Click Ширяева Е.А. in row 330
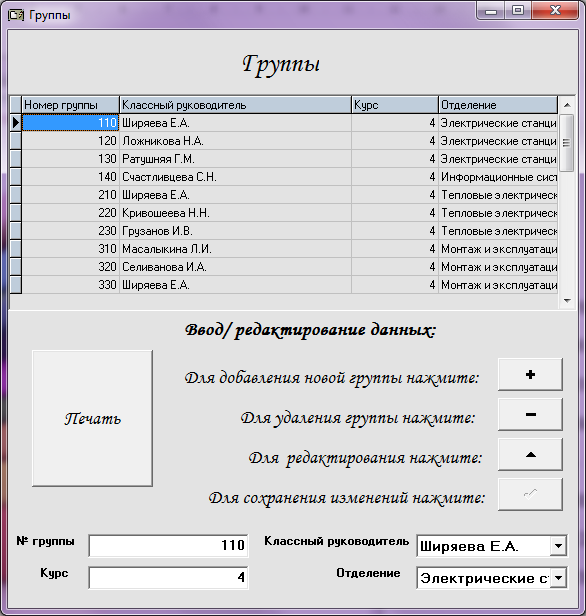 coord(235,285)
